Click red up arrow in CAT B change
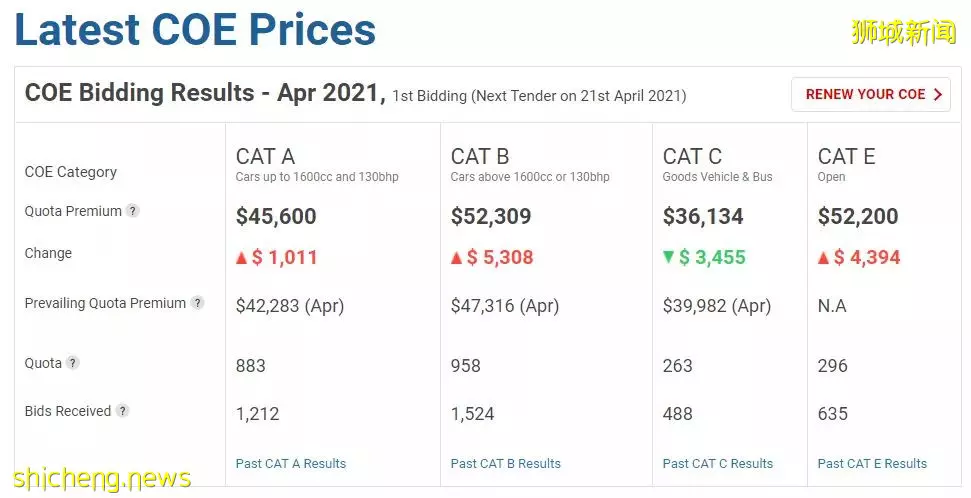 pyautogui.click(x=456, y=258)
